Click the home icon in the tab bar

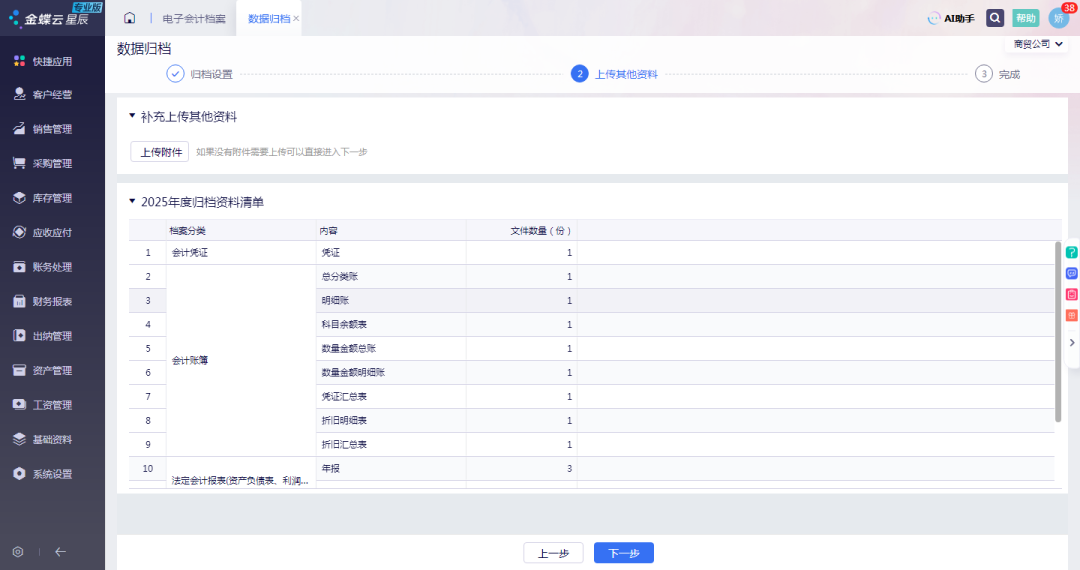(129, 18)
